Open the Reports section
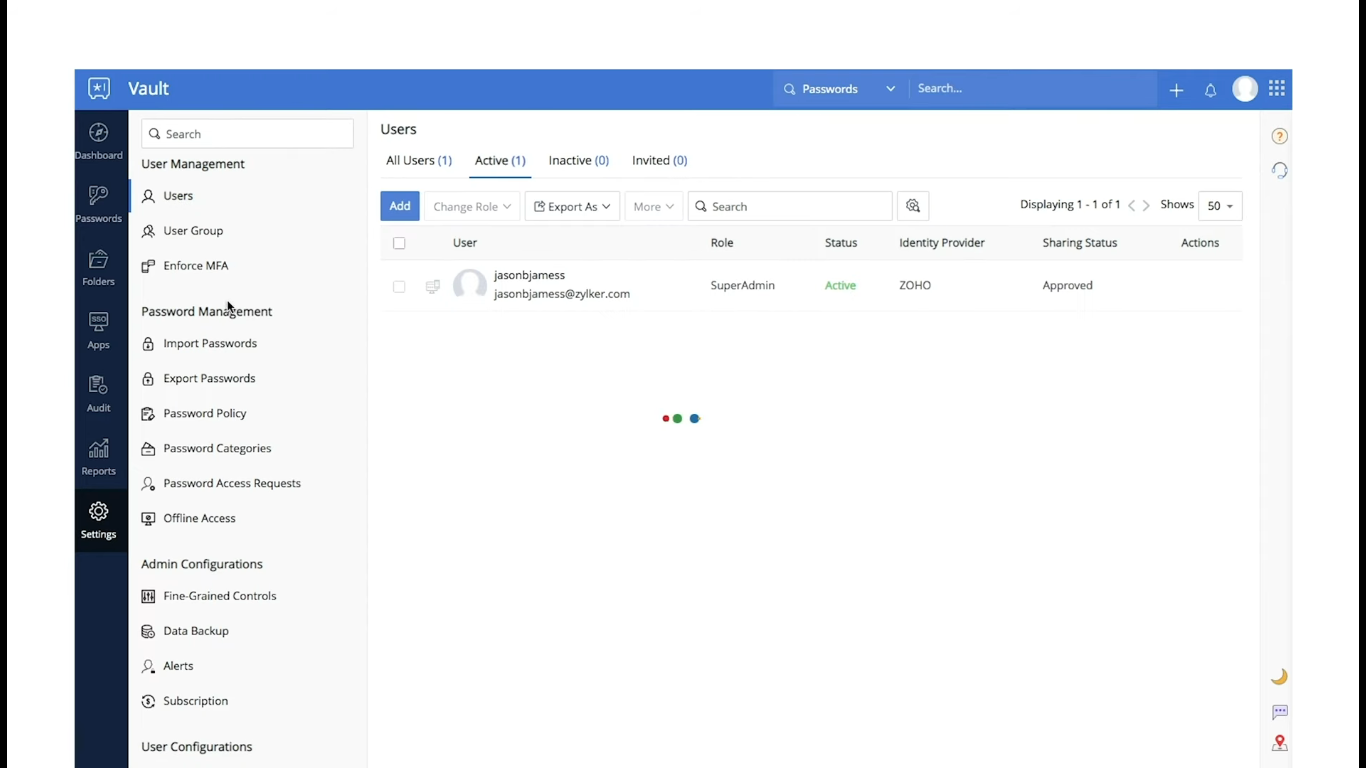 pos(98,457)
